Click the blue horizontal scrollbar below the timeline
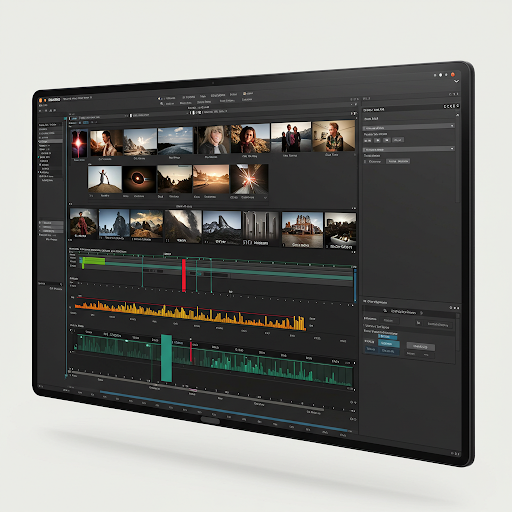 pos(225,412)
